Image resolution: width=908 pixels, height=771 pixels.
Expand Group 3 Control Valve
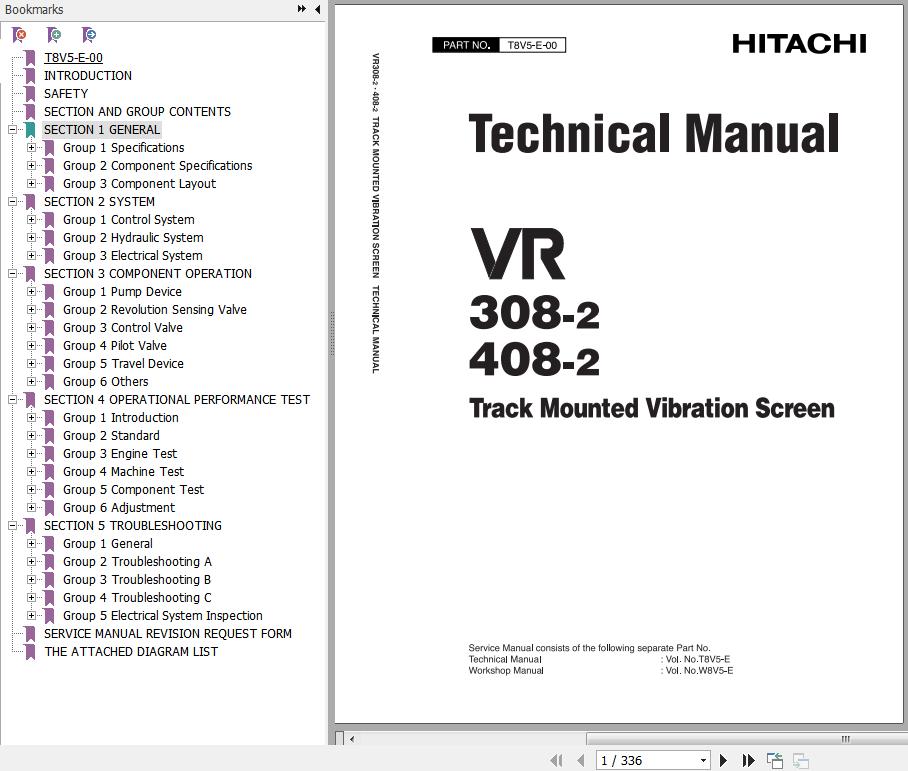pos(31,328)
